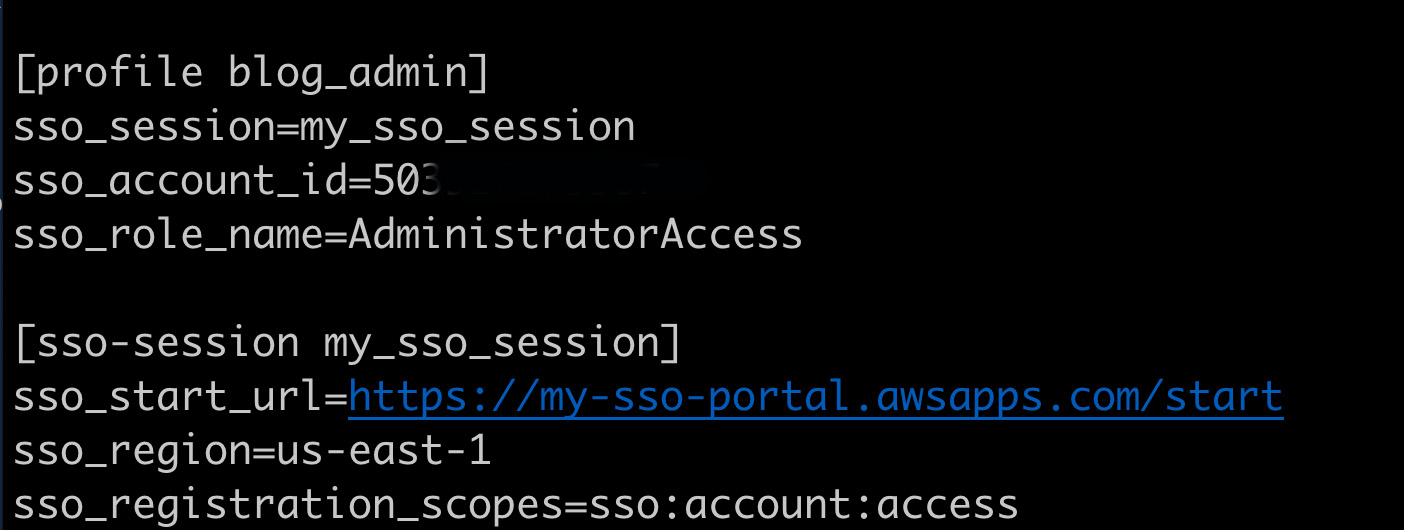Click the us-east-1 region value

[x=383, y=451]
